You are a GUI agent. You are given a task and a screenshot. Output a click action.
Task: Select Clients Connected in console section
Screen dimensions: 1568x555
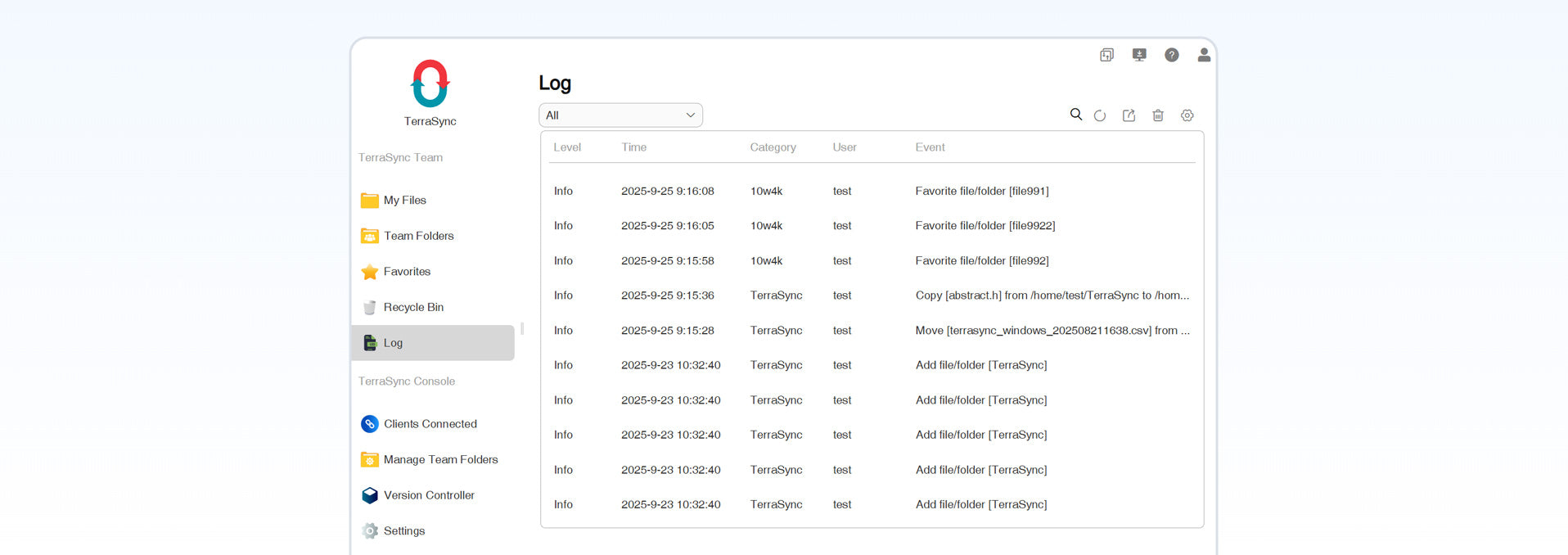(430, 424)
